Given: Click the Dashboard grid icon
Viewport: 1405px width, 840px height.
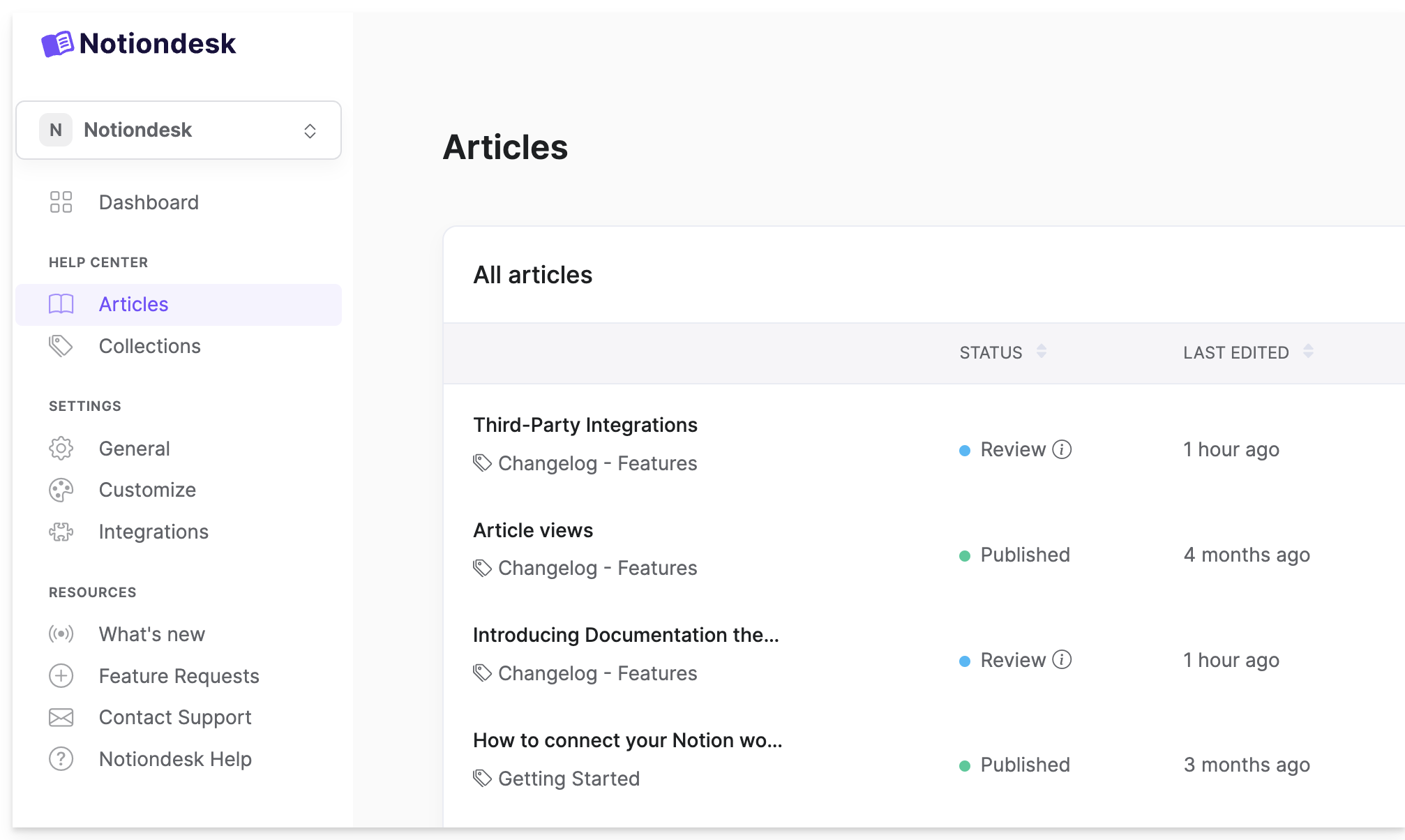Looking at the screenshot, I should click(61, 202).
